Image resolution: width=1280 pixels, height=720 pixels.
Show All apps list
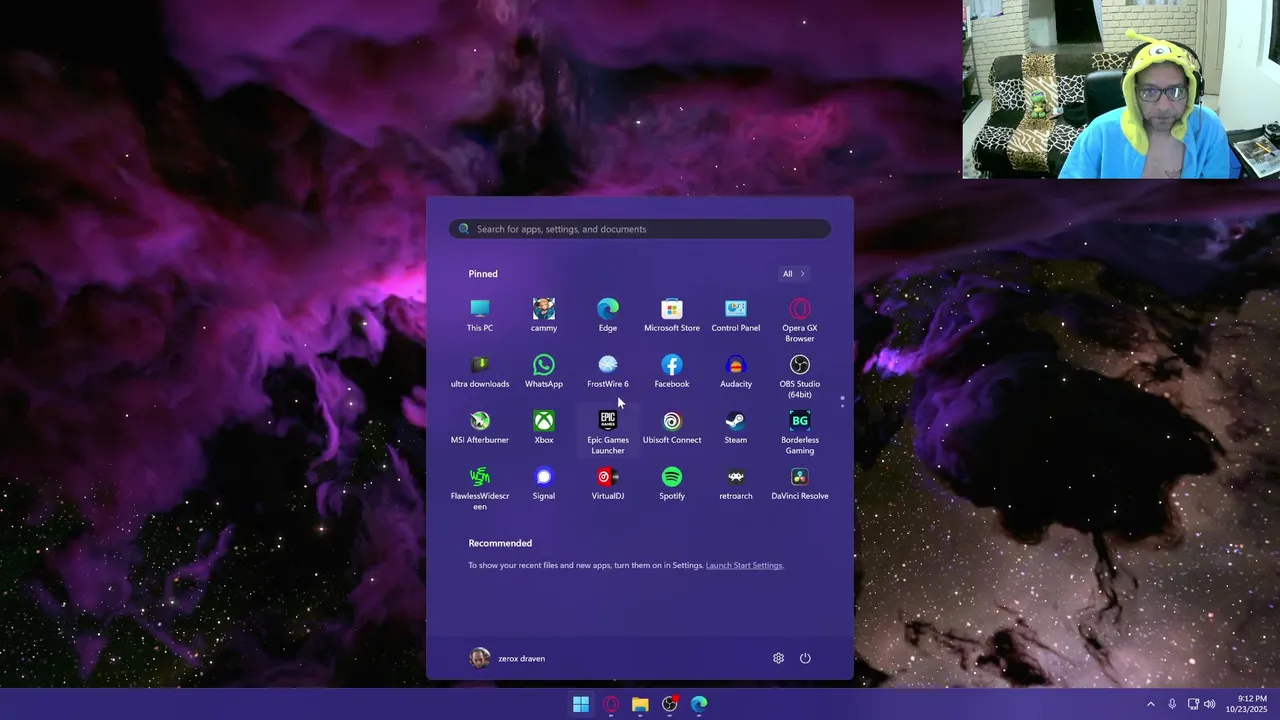794,274
